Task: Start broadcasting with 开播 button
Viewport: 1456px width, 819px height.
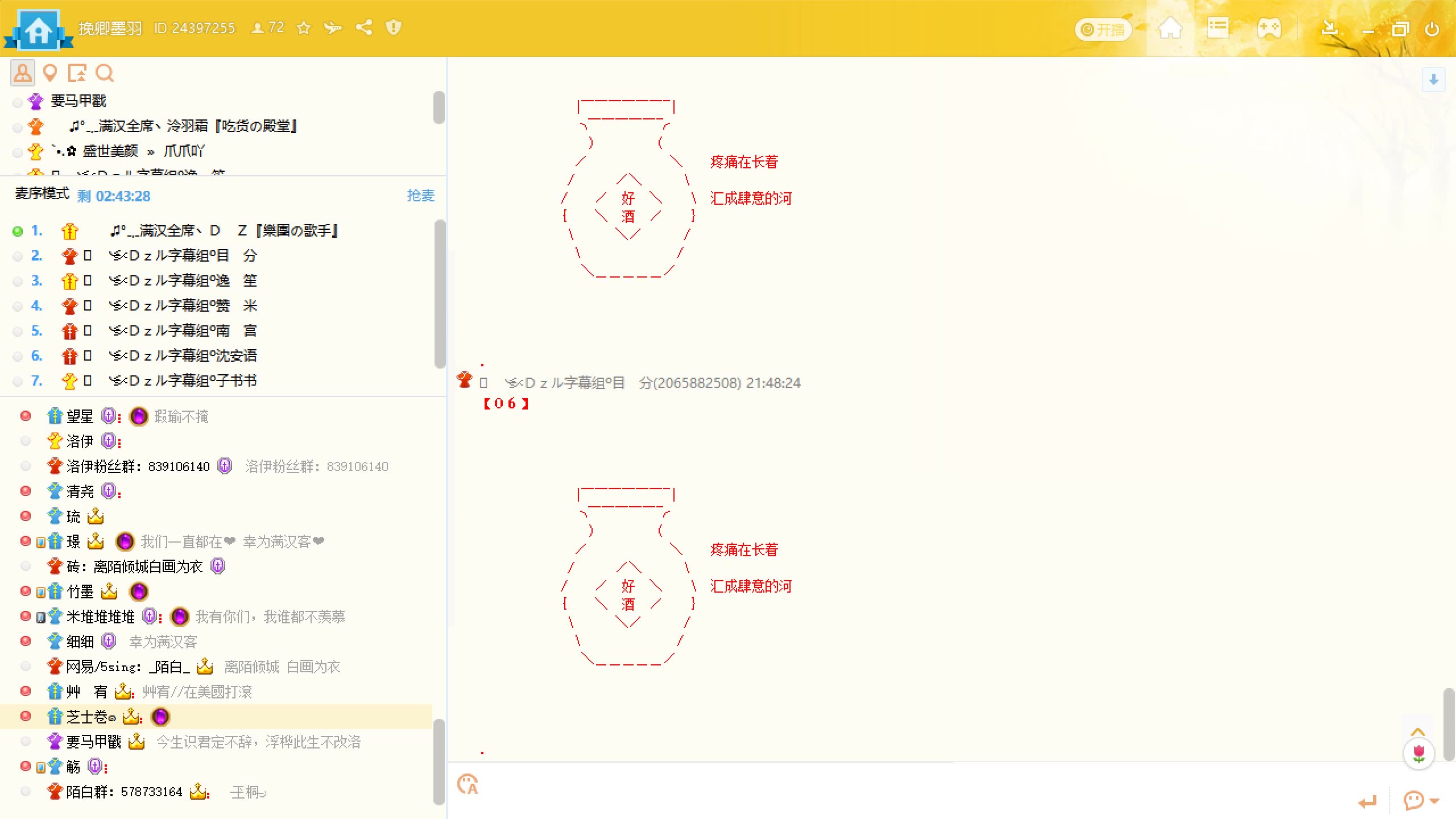Action: coord(1102,30)
